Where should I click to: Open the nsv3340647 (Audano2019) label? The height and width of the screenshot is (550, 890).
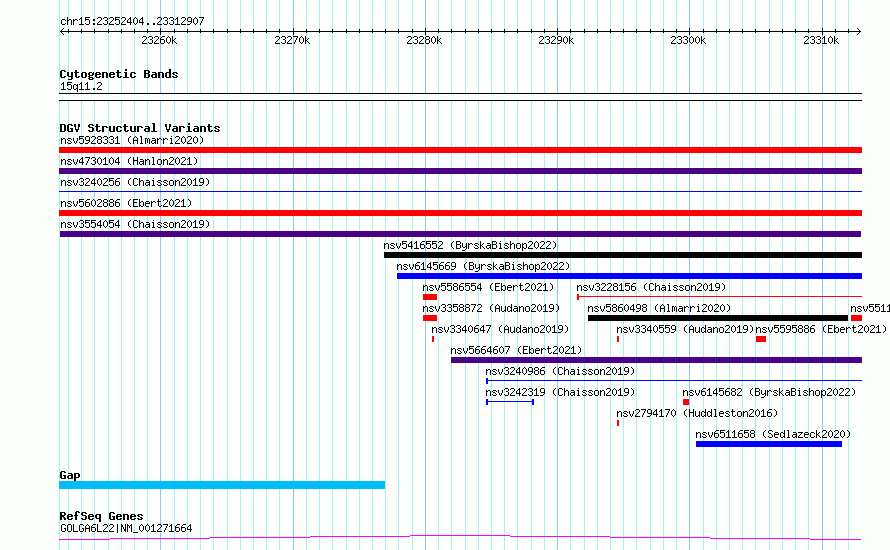pyautogui.click(x=500, y=329)
